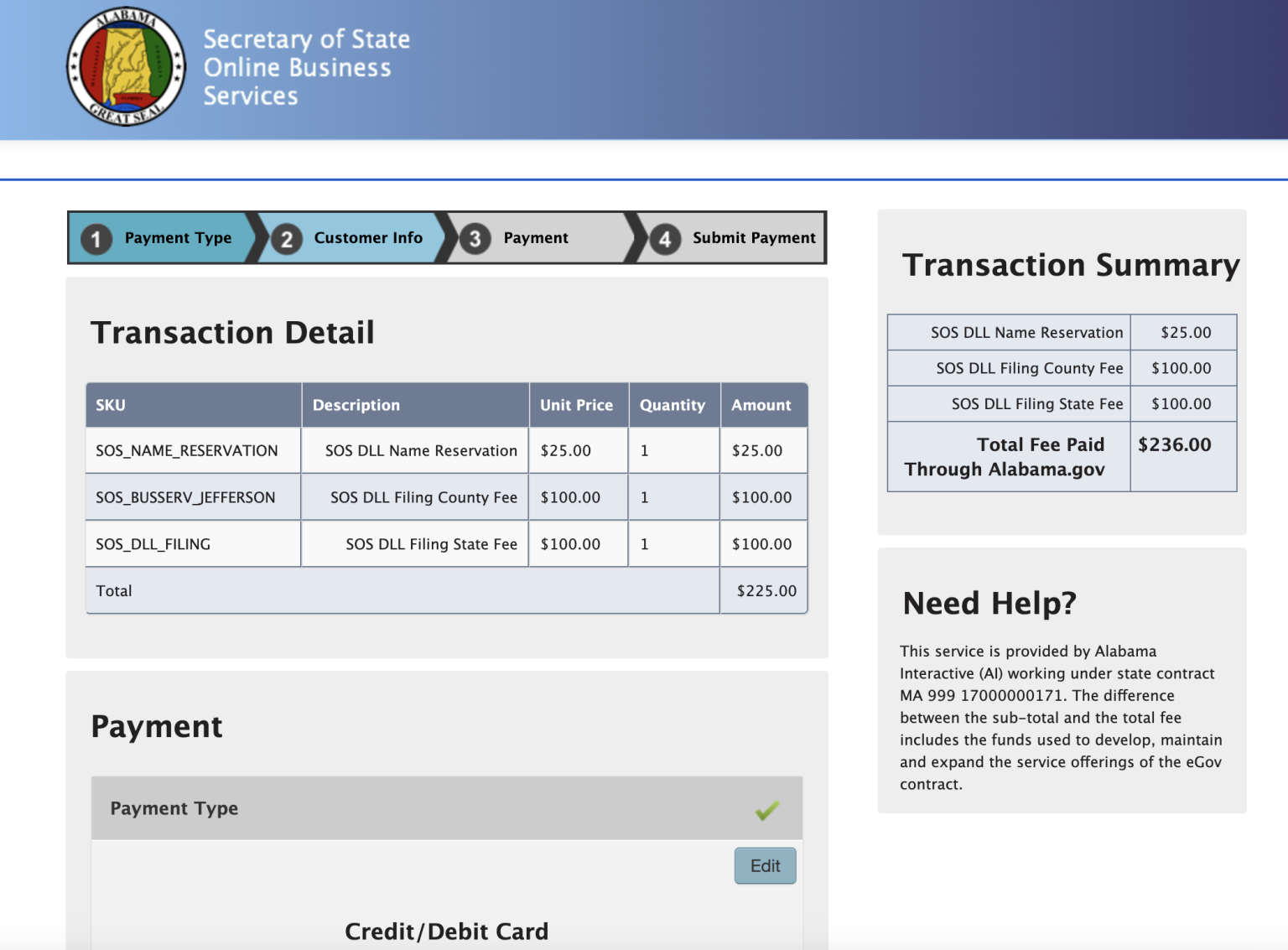Click the Edit button for payment type
This screenshot has height=950, width=1288.
tap(764, 865)
